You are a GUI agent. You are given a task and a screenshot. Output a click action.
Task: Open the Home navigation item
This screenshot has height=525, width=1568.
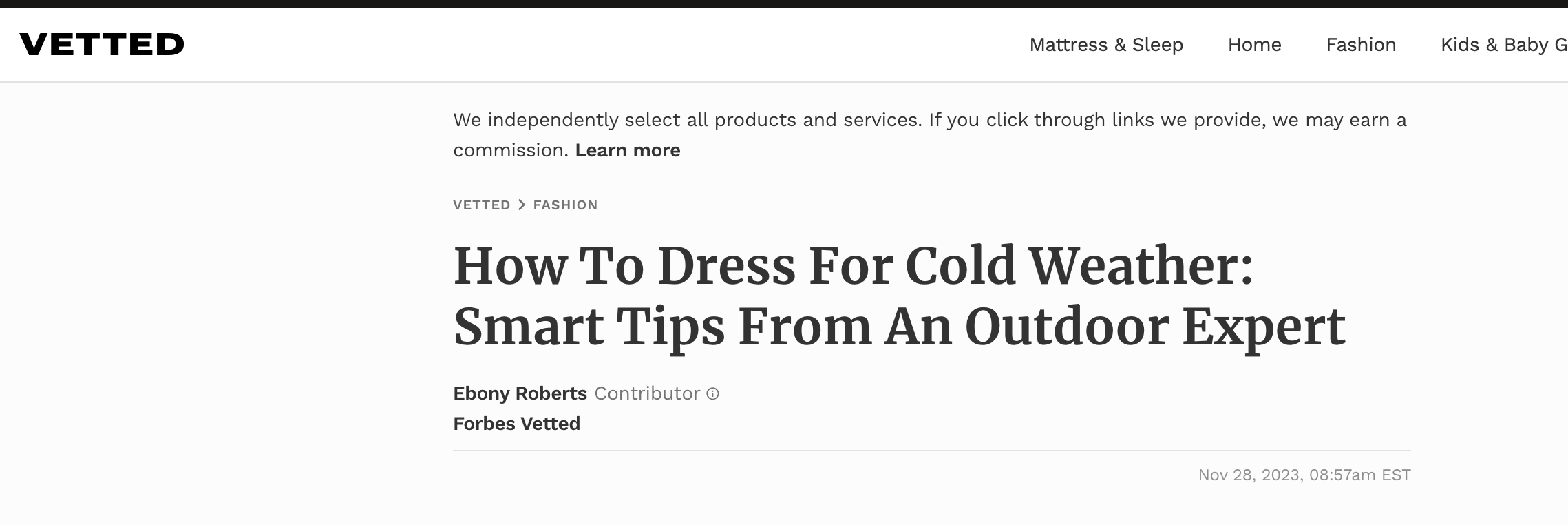click(1254, 45)
